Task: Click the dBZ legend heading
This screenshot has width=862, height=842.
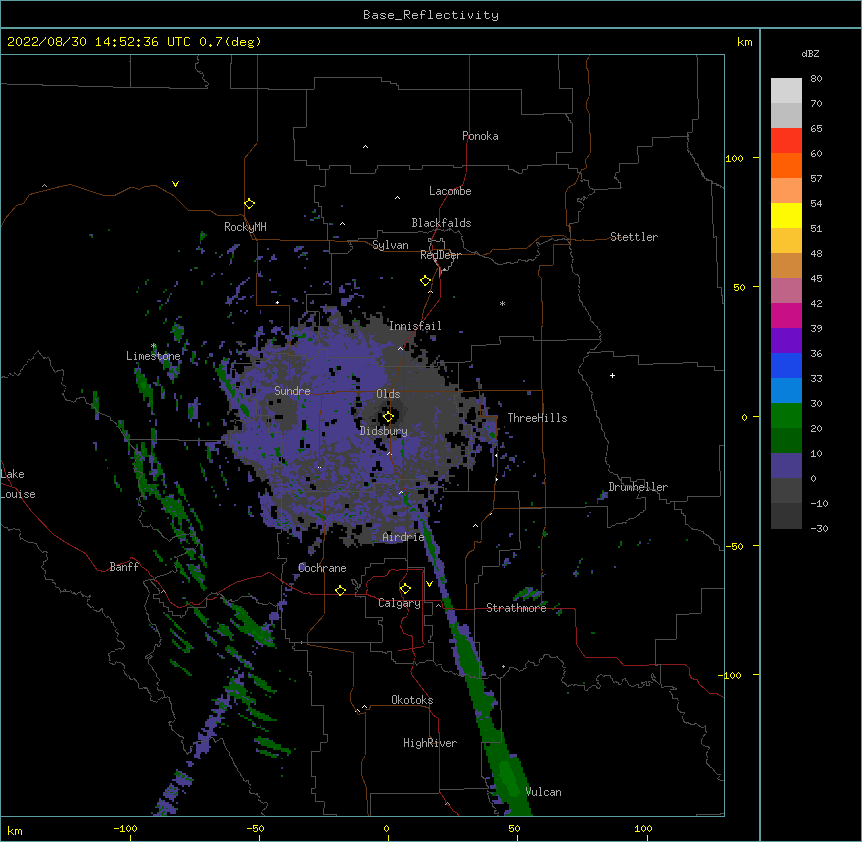Action: (810, 53)
